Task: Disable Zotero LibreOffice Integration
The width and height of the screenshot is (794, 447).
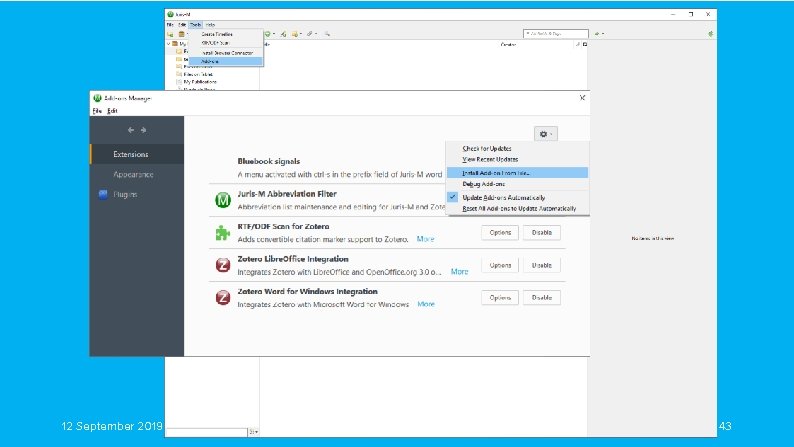Action: point(542,265)
